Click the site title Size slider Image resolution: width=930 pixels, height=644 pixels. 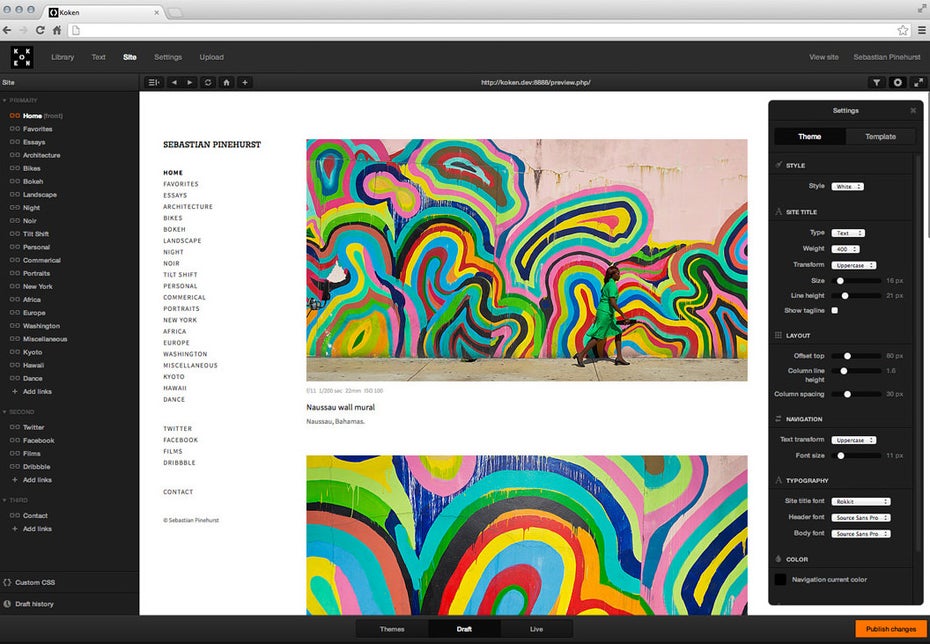856,280
